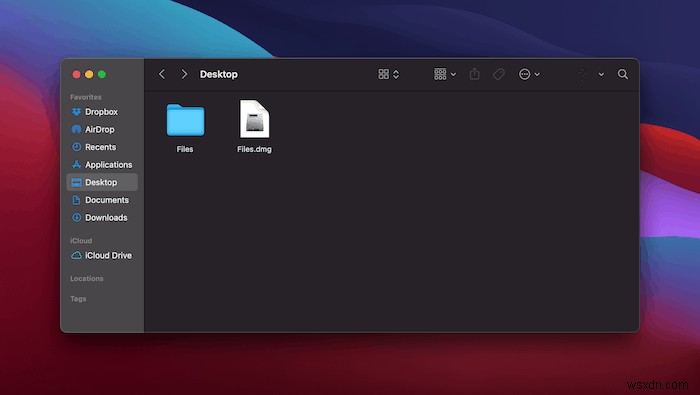Click the Tags section header
700x395 pixels.
[x=78, y=299]
